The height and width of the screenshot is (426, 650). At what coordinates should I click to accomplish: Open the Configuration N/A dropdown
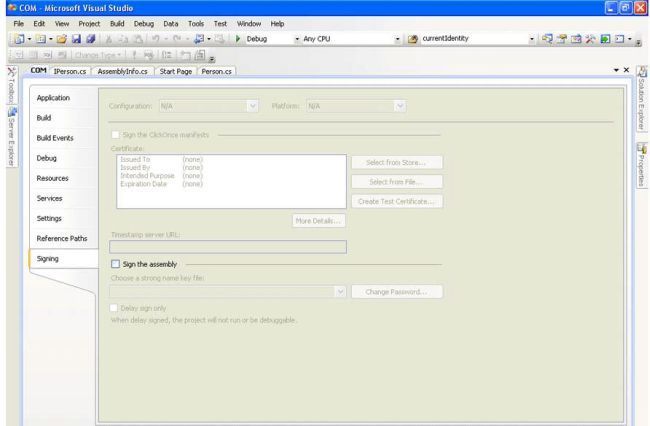[x=252, y=106]
